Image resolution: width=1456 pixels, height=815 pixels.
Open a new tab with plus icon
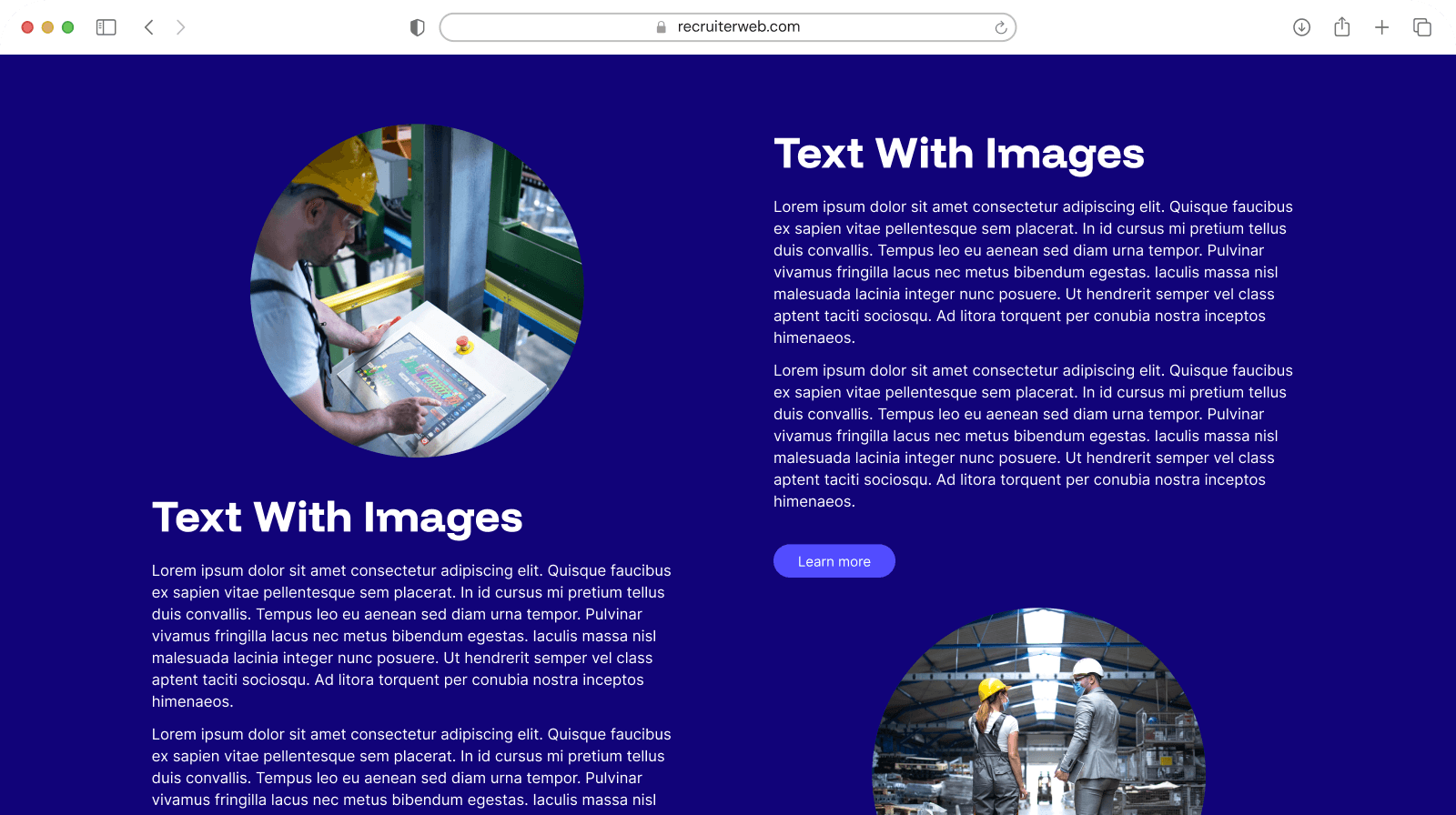tap(1381, 27)
